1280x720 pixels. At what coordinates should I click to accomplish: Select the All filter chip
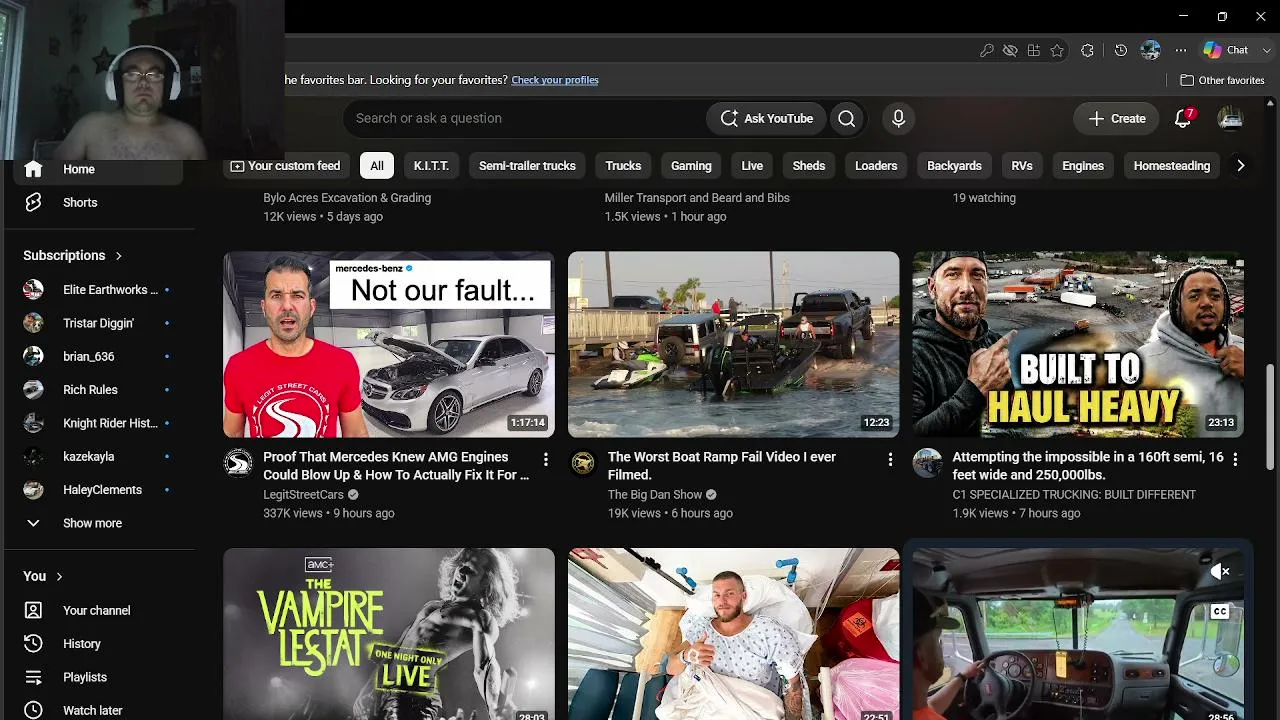377,166
